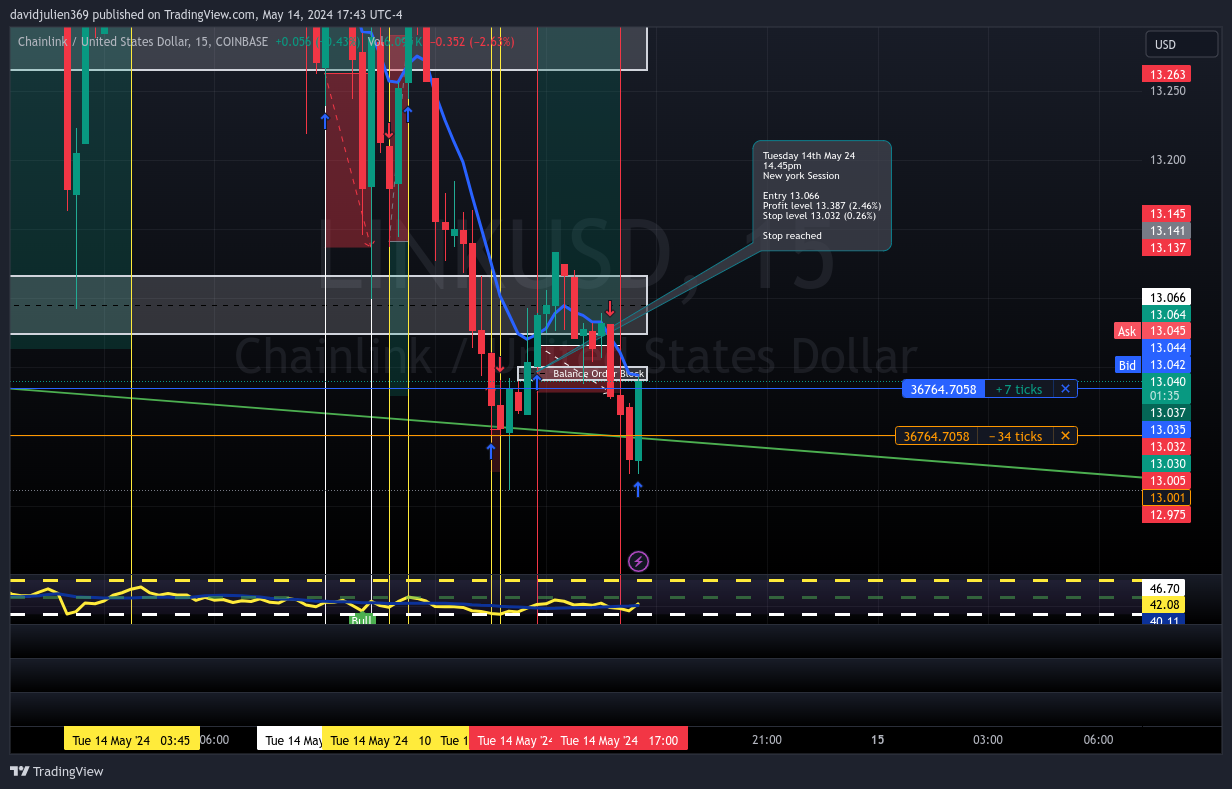Click the yellow 42.08 indicator value label

pyautogui.click(x=1166, y=605)
